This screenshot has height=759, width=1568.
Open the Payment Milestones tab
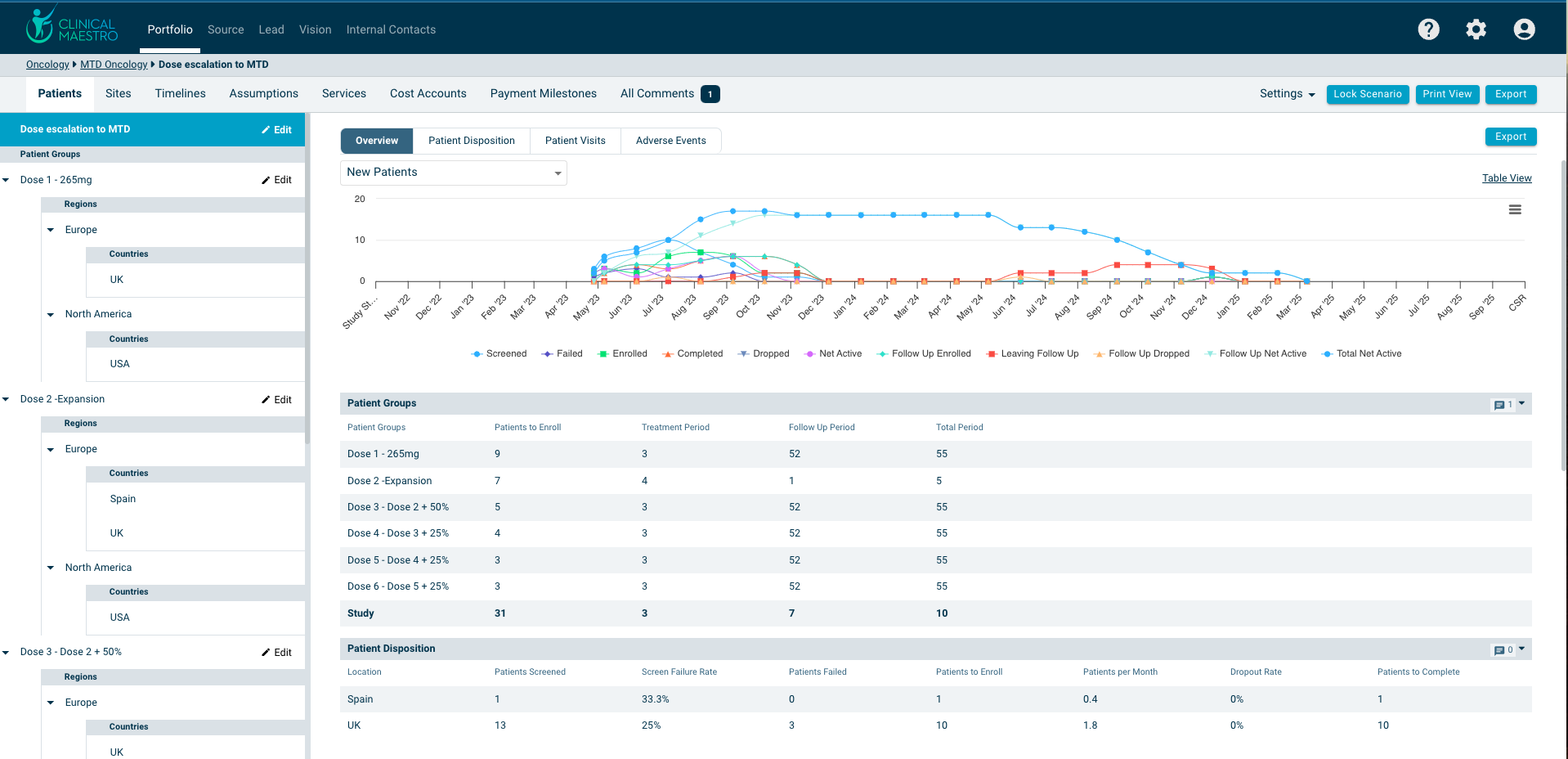tap(543, 94)
